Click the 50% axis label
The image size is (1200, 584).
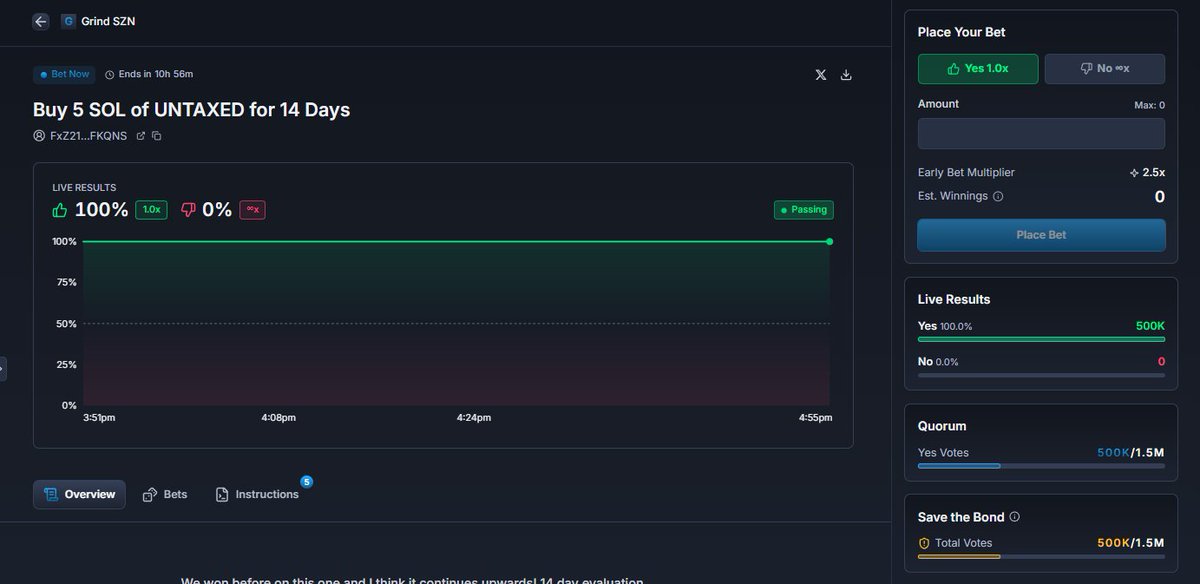pos(65,323)
